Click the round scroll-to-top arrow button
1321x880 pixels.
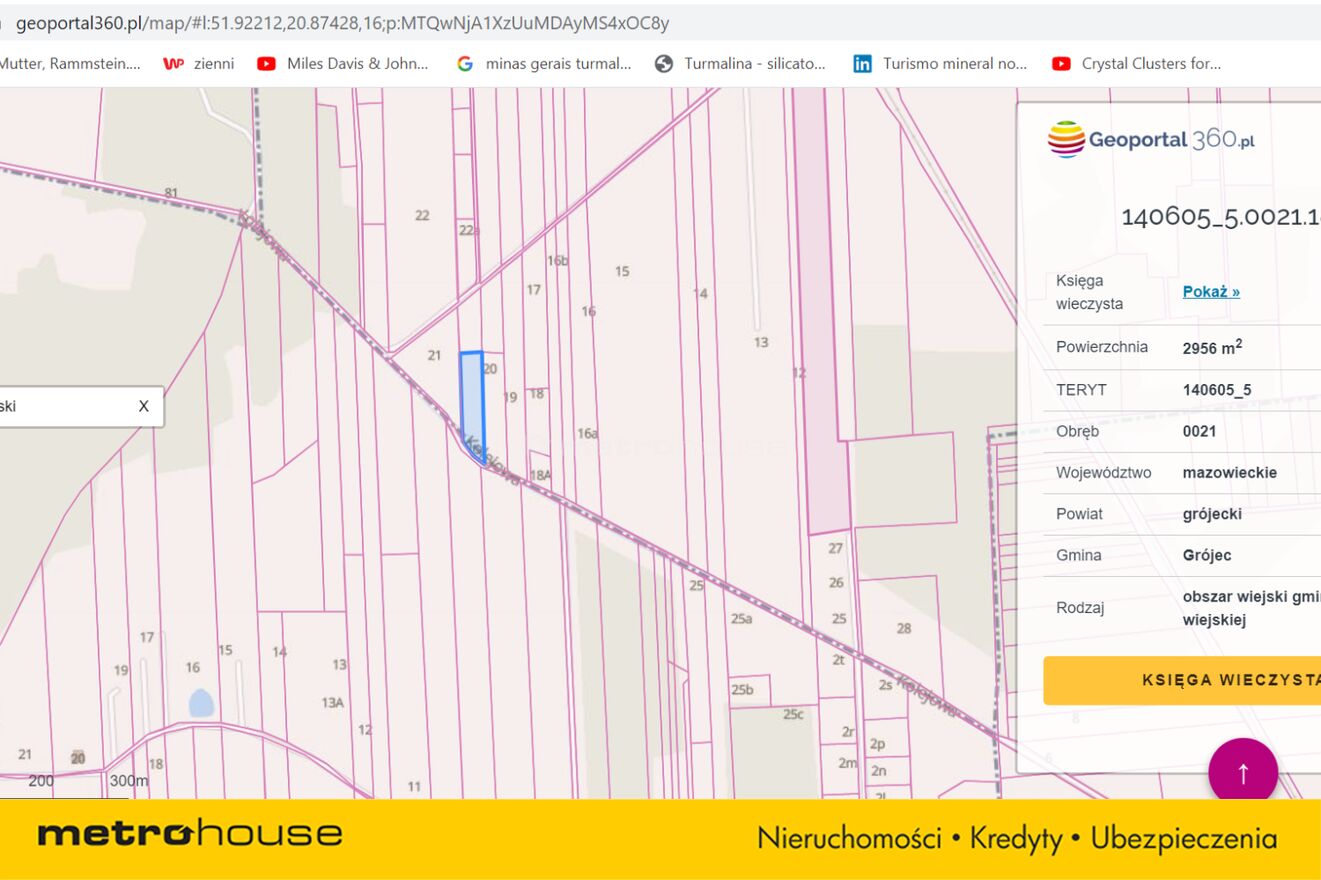[1243, 773]
